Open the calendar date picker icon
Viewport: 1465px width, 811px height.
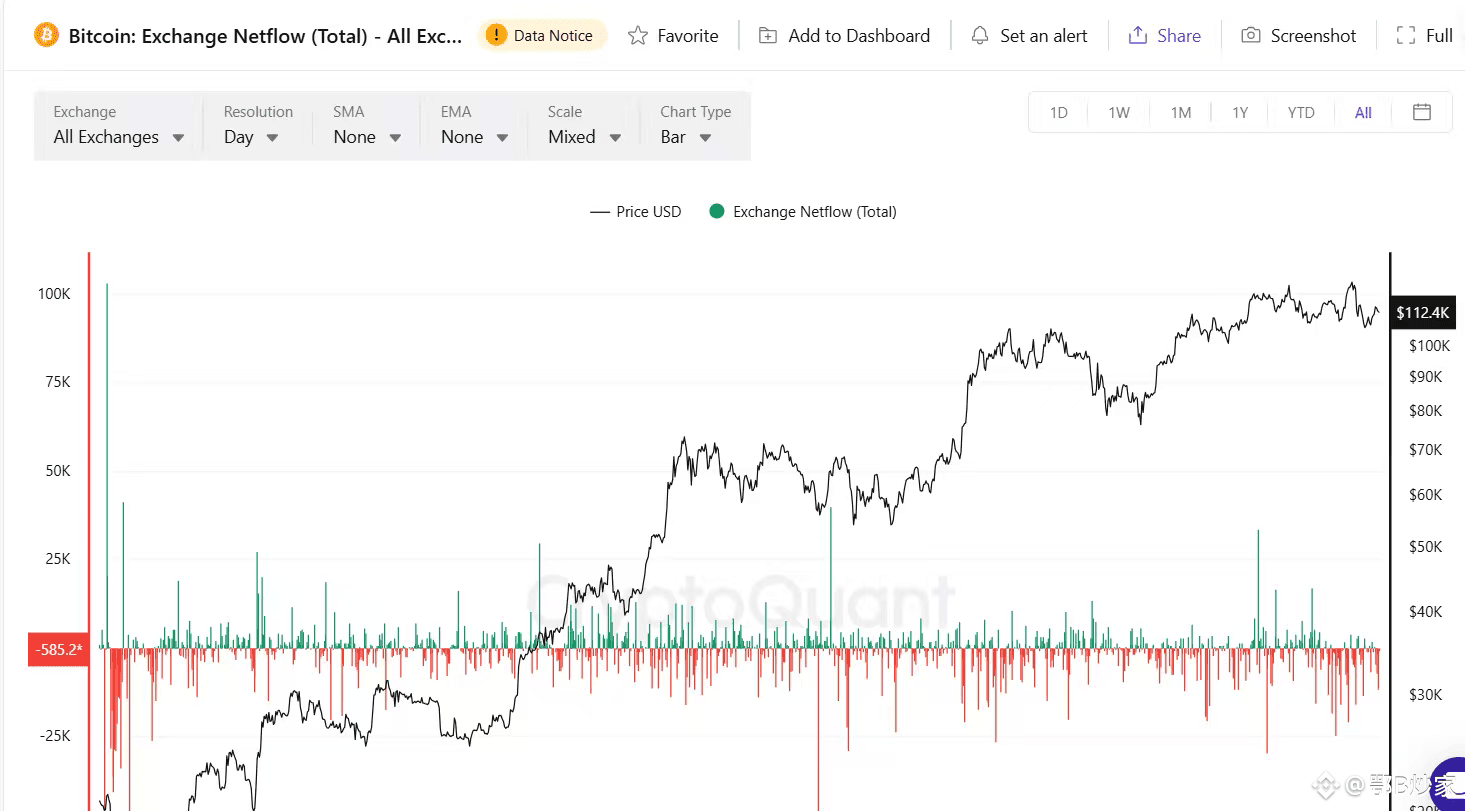pos(1422,112)
